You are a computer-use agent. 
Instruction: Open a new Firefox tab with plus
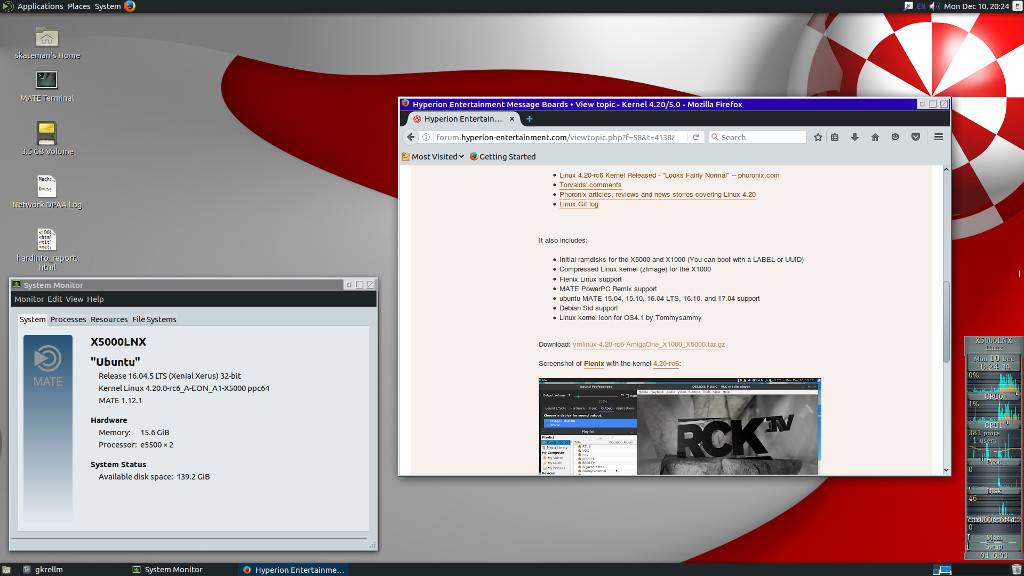(530, 119)
